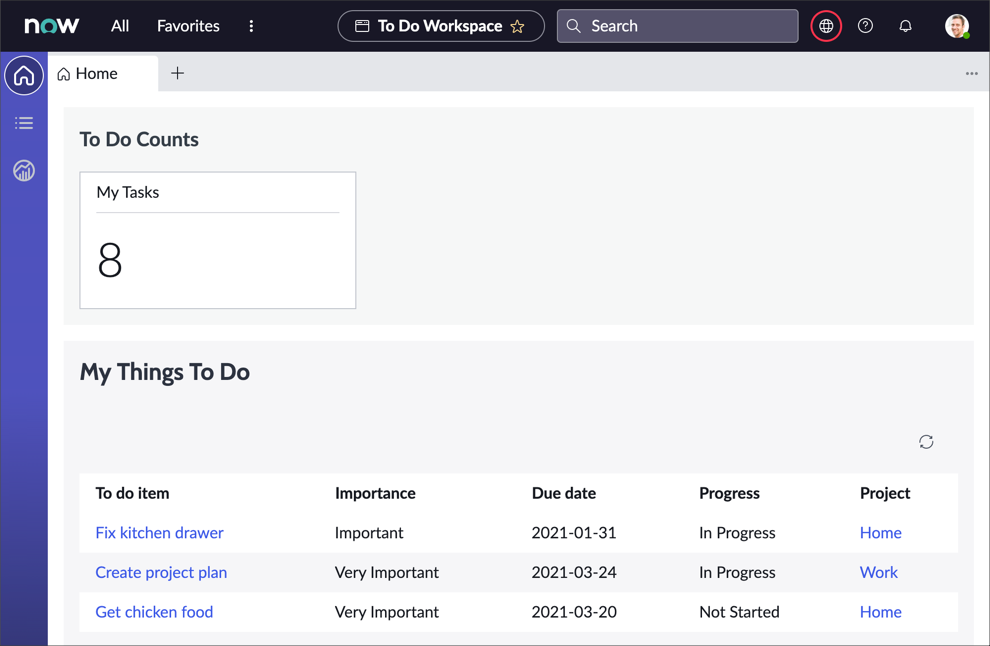Click the search magnifier icon
The width and height of the screenshot is (990, 646).
(573, 26)
